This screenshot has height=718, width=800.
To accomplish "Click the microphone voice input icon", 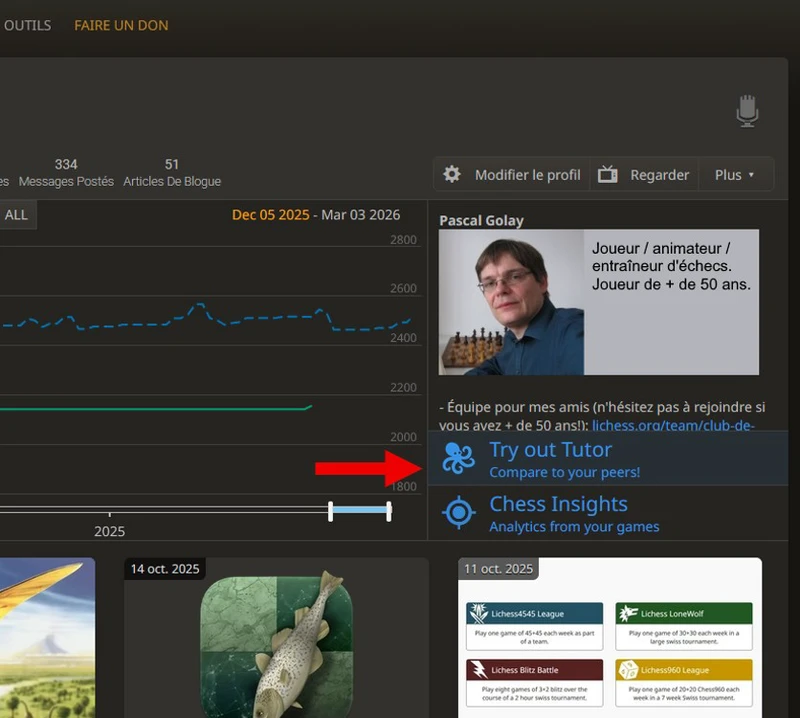I will coord(747,111).
